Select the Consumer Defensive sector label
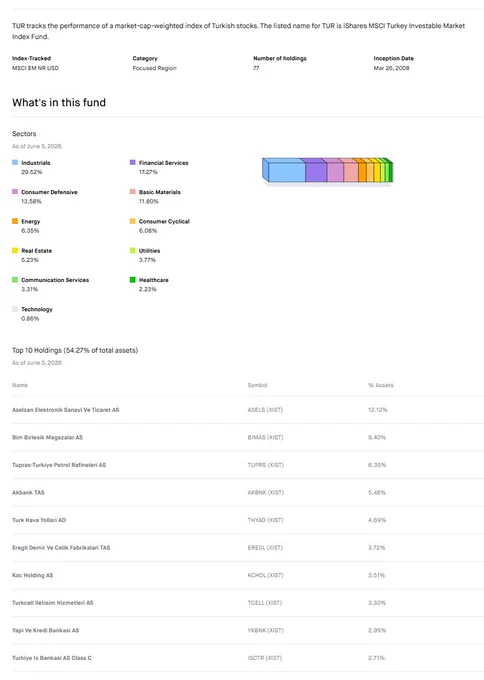 point(49,192)
